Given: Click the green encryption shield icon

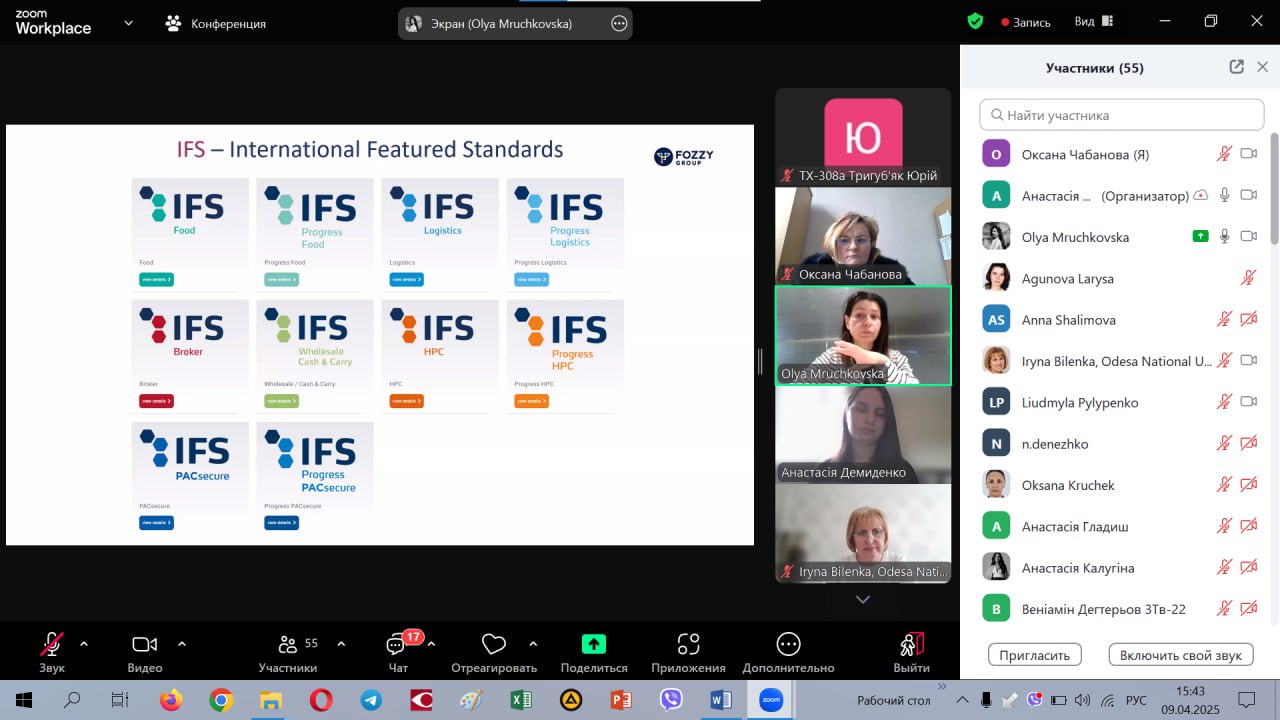Looking at the screenshot, I should point(976,21).
